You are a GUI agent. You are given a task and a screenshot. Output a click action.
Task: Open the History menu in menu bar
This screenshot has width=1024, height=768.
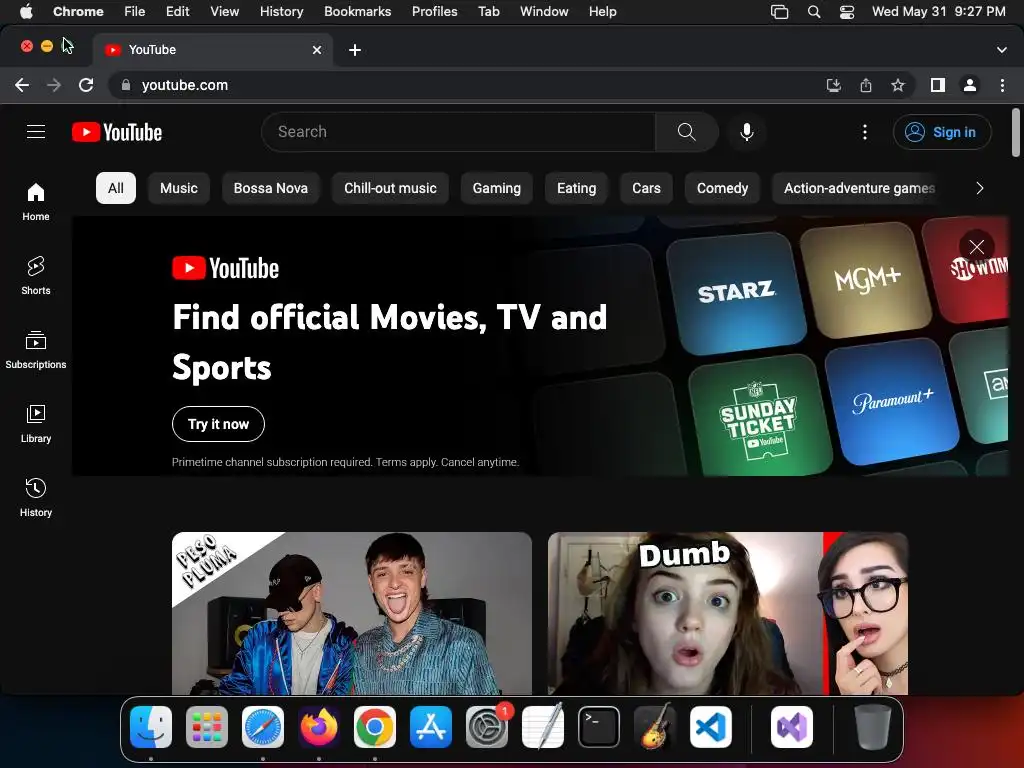[281, 12]
